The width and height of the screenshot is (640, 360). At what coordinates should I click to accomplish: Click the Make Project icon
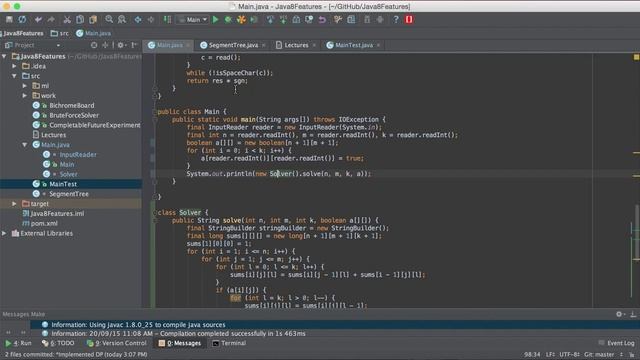(x=167, y=19)
